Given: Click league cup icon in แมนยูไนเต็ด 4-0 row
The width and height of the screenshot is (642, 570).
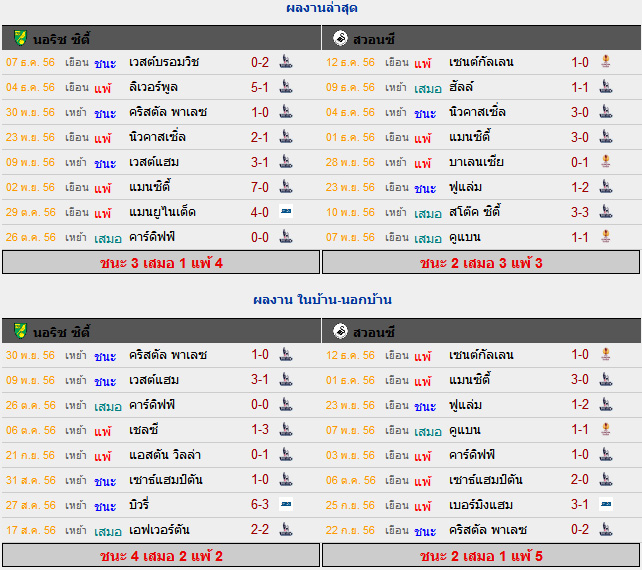Looking at the screenshot, I should coord(286,211).
